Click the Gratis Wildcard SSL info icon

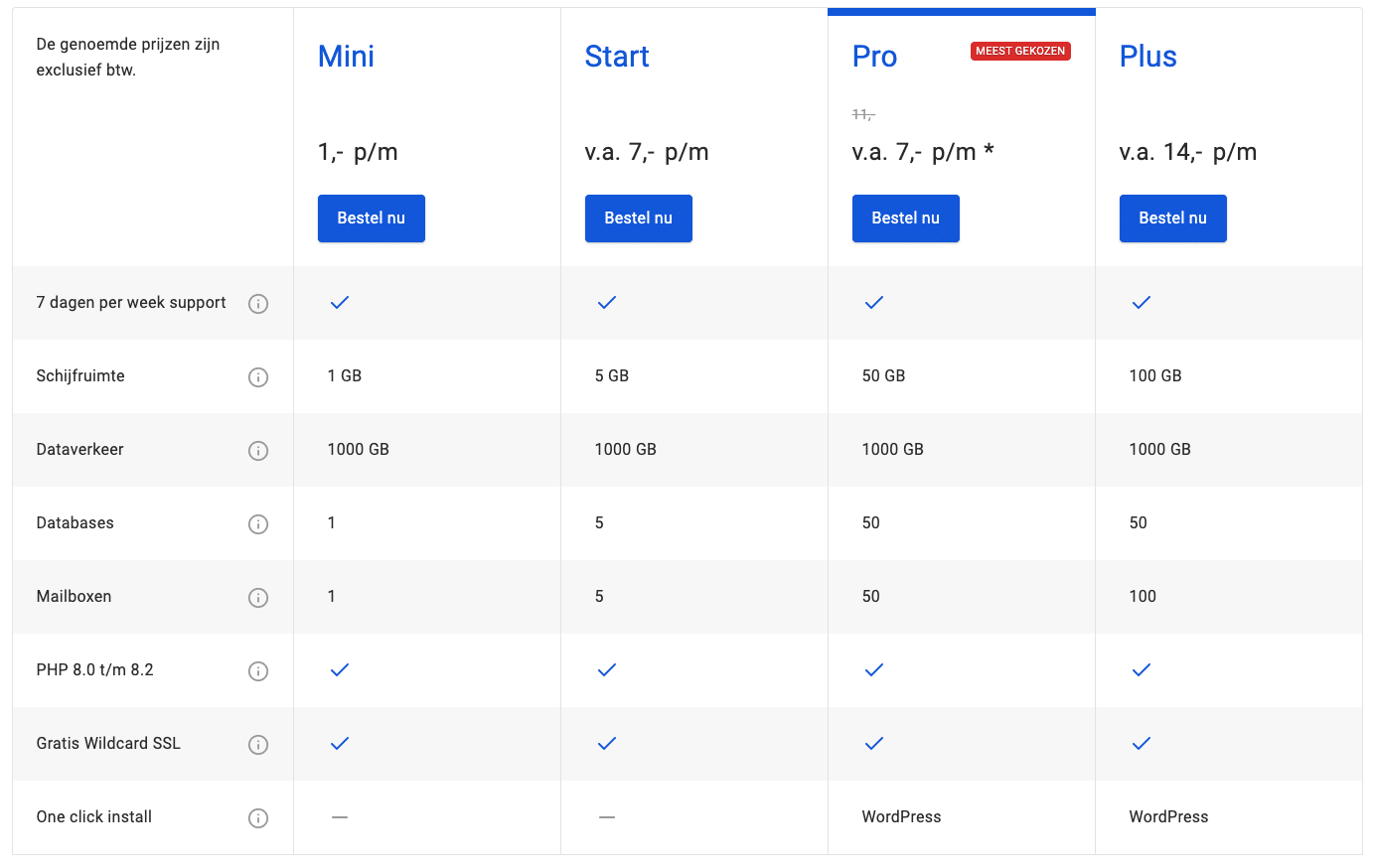[258, 745]
